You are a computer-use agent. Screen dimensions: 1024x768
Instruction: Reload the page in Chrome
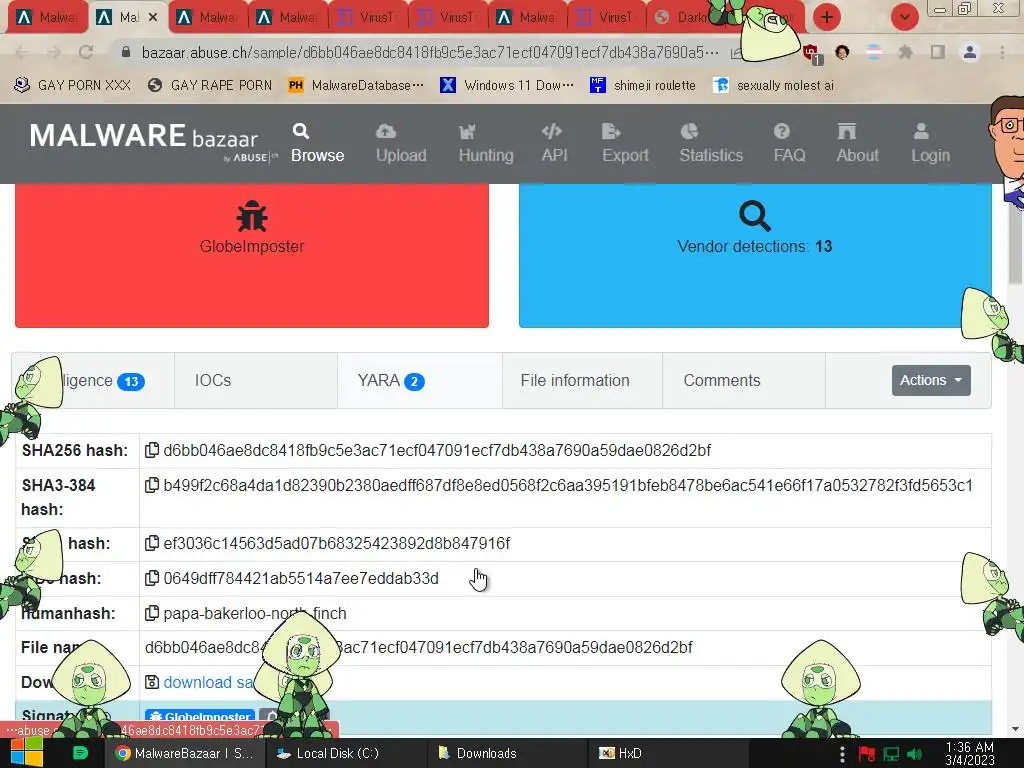(86, 52)
